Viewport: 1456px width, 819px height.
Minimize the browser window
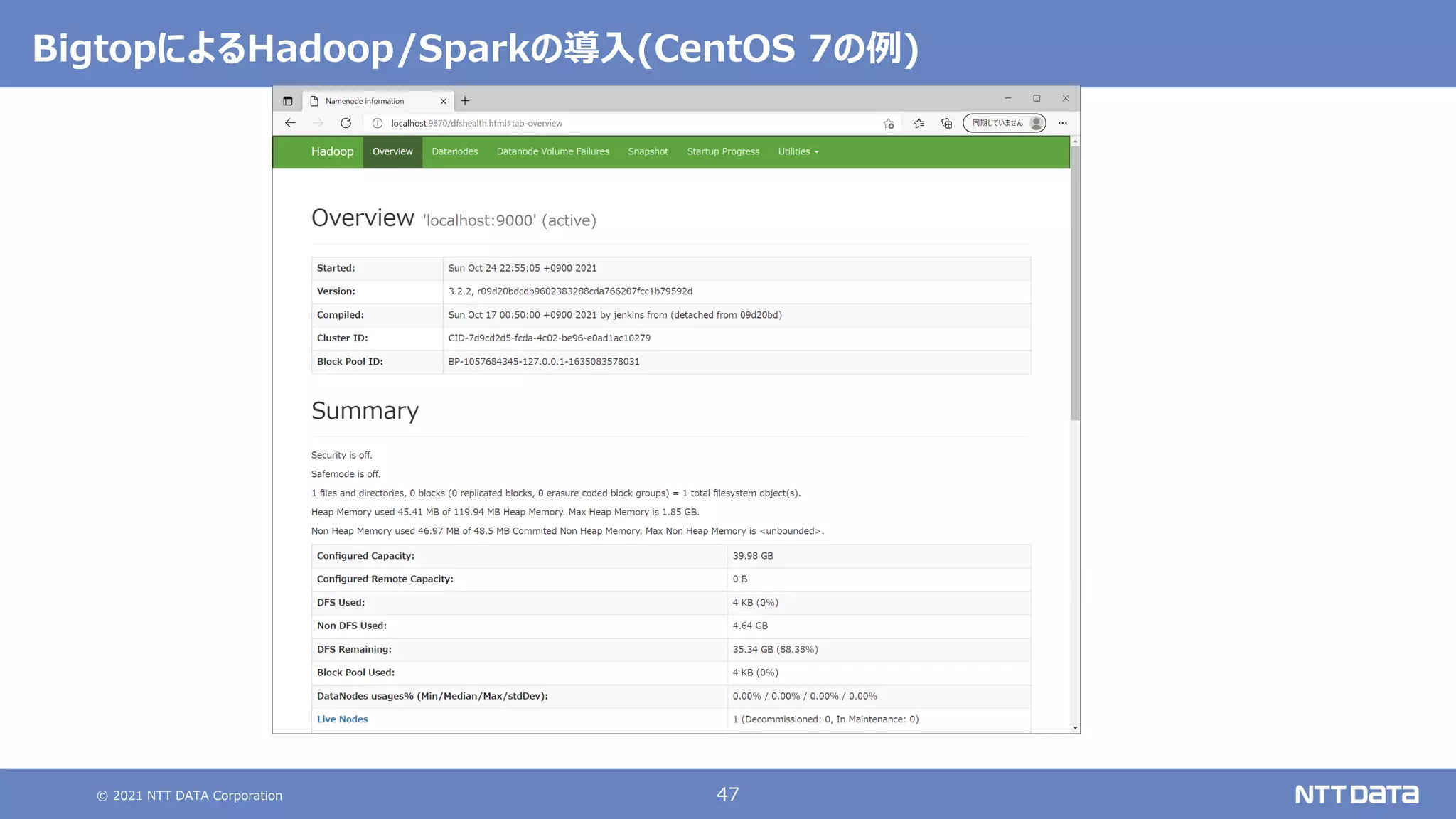coord(1007,98)
